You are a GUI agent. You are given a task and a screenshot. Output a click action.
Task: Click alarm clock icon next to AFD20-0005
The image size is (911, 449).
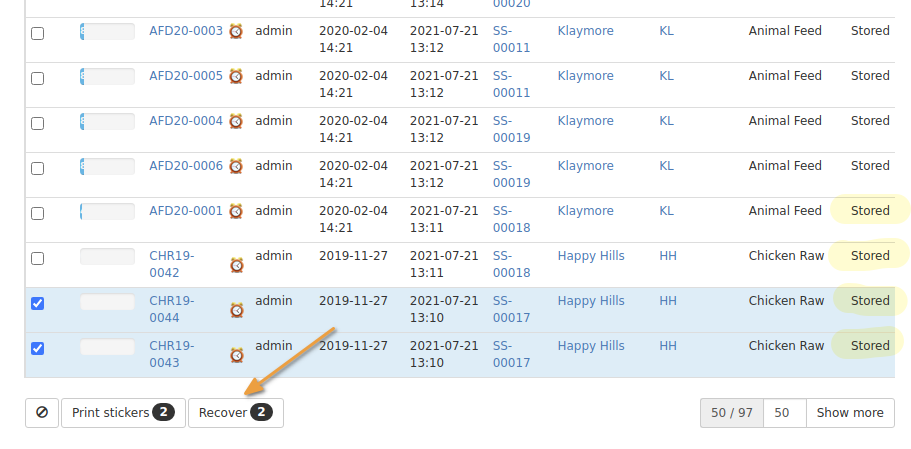click(236, 76)
